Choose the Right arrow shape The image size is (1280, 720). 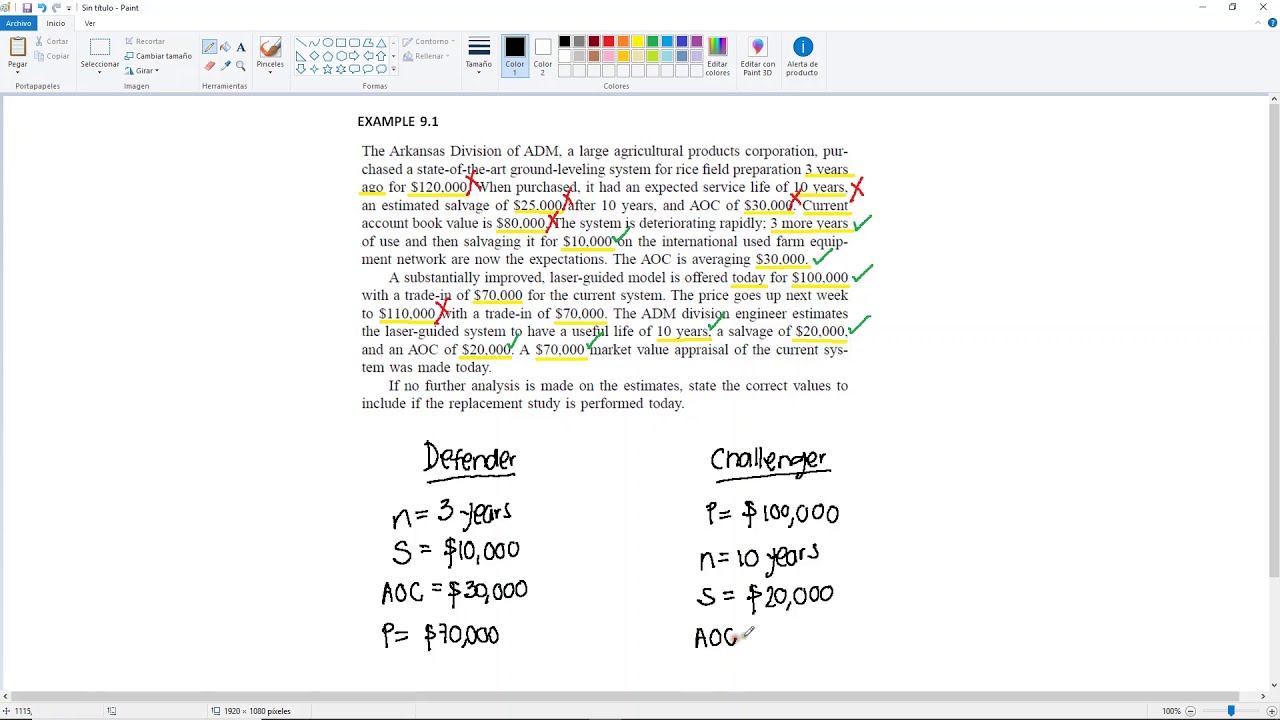click(354, 56)
